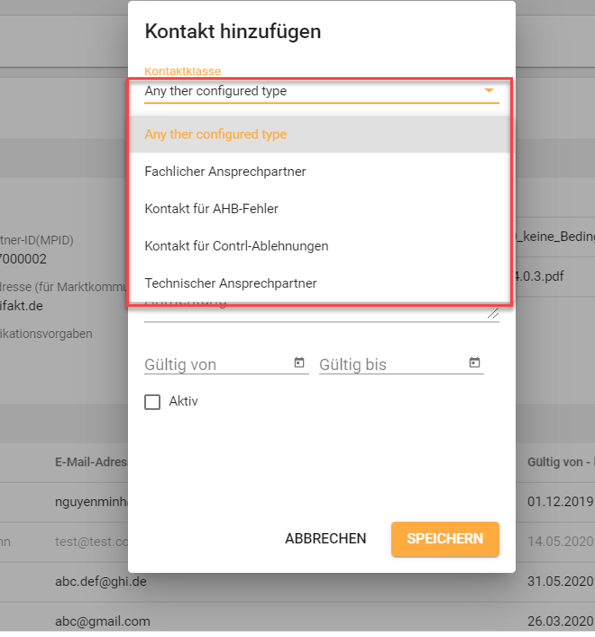Enable the Aktiv checkbox

coord(152,402)
